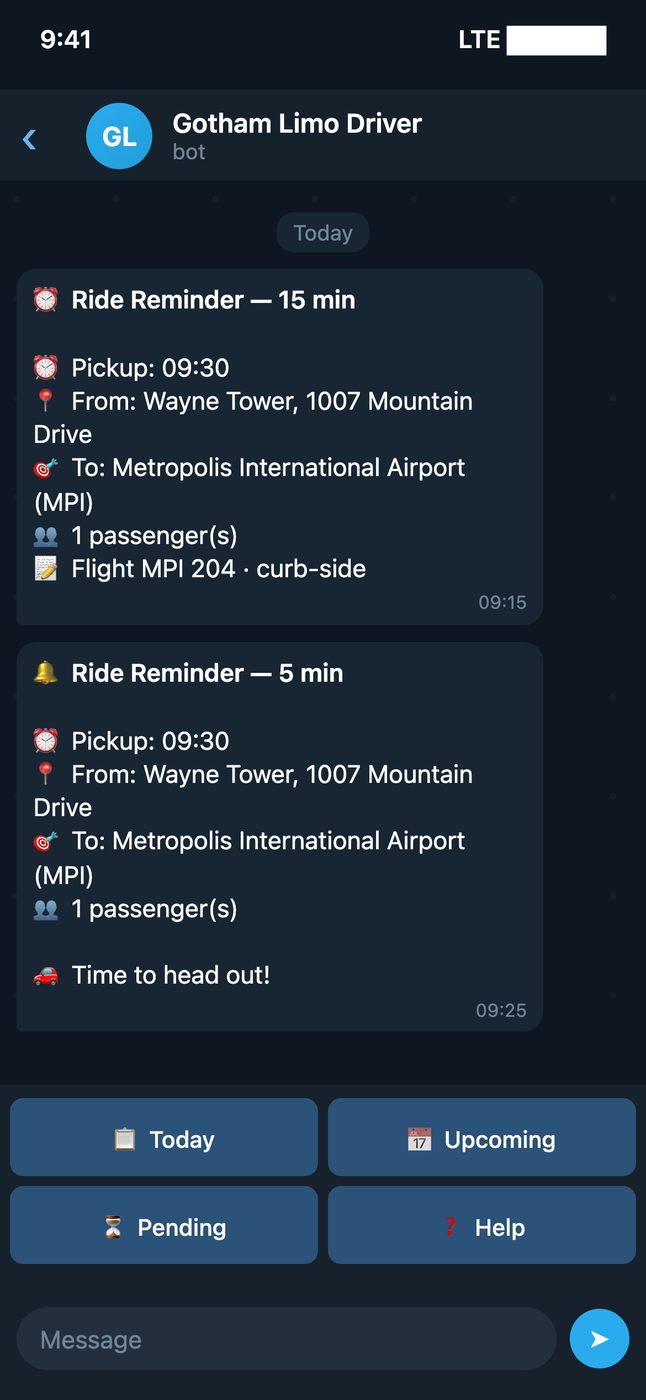Click pushpin icon in 5 min reminder
The width and height of the screenshot is (646, 1400).
pyautogui.click(x=45, y=774)
